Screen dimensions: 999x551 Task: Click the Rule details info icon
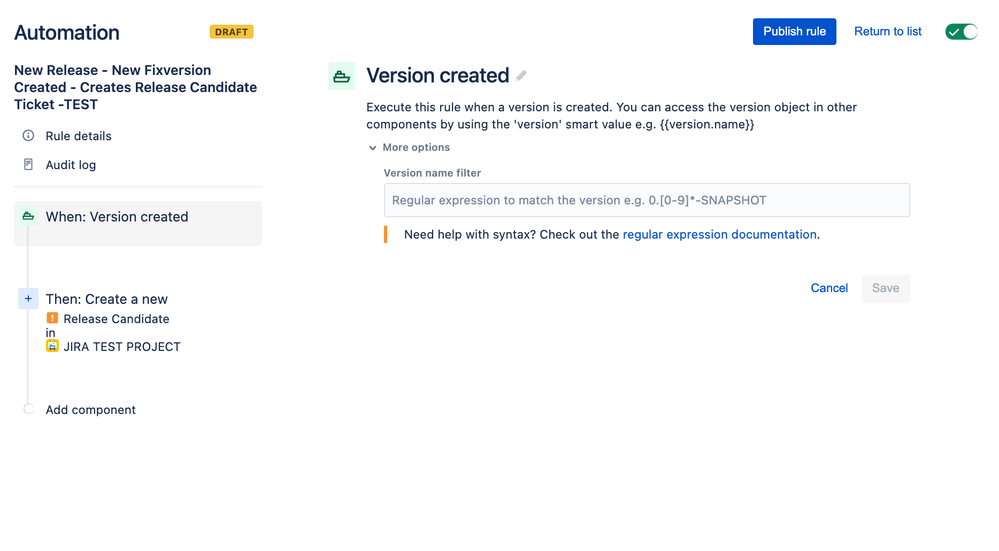28,136
